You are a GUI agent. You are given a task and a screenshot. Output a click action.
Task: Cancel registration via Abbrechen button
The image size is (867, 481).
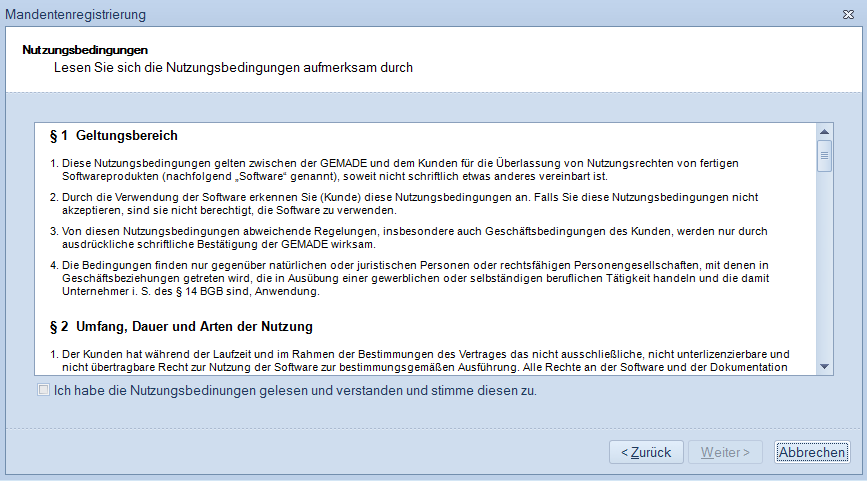(812, 452)
